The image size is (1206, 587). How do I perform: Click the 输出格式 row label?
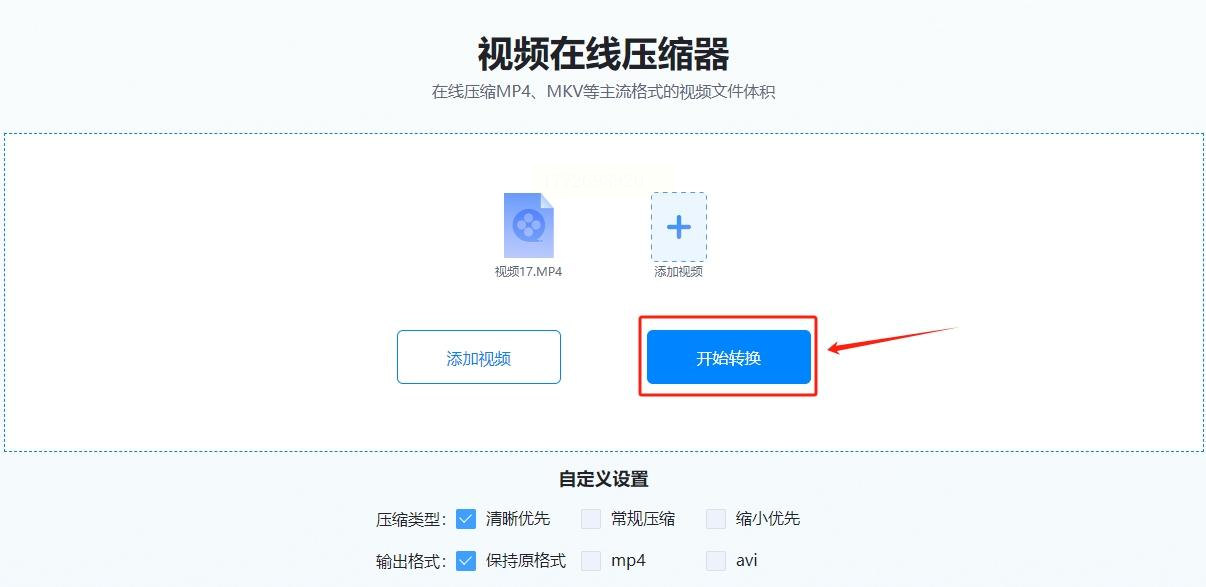click(x=411, y=562)
